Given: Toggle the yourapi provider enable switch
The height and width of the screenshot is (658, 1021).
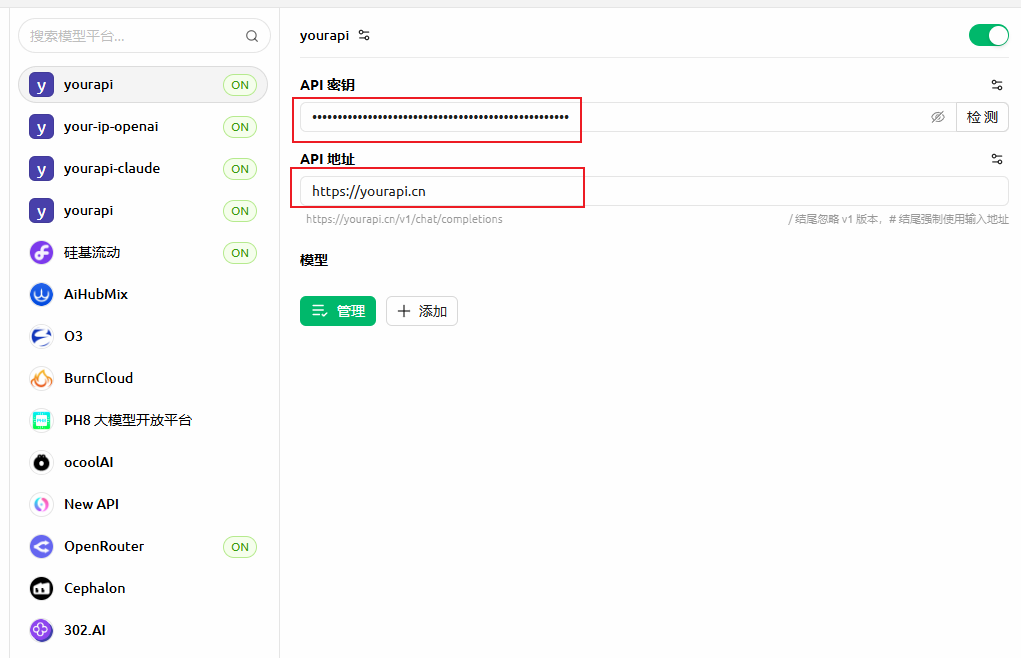Looking at the screenshot, I should point(988,35).
